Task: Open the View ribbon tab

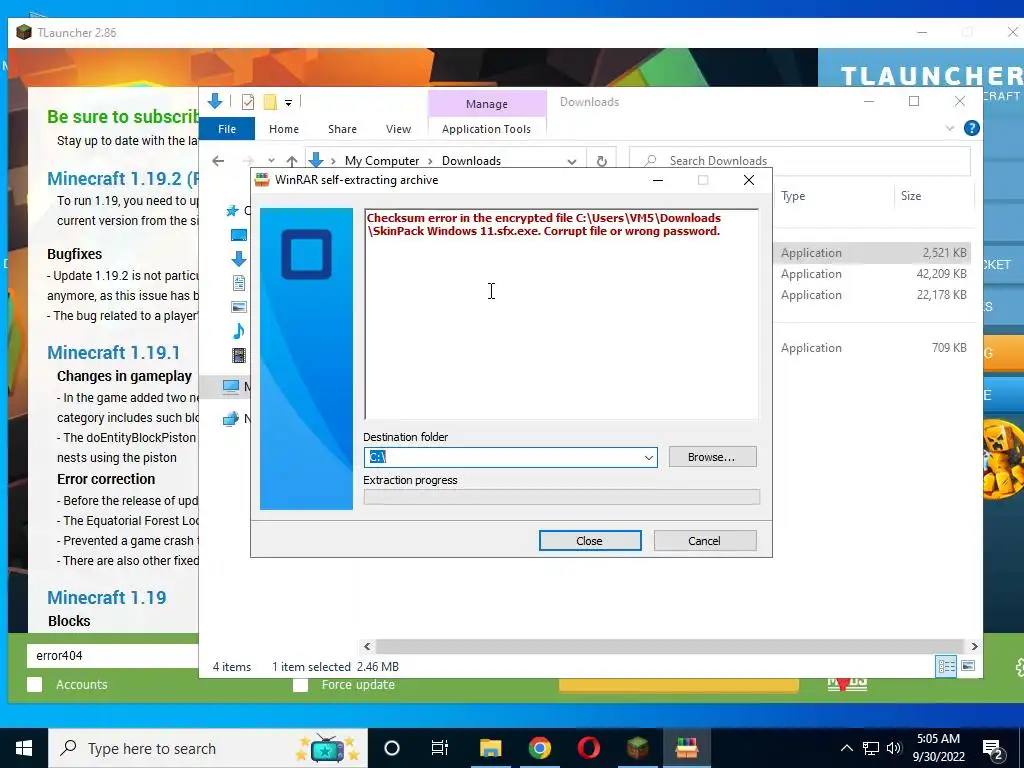Action: point(398,129)
